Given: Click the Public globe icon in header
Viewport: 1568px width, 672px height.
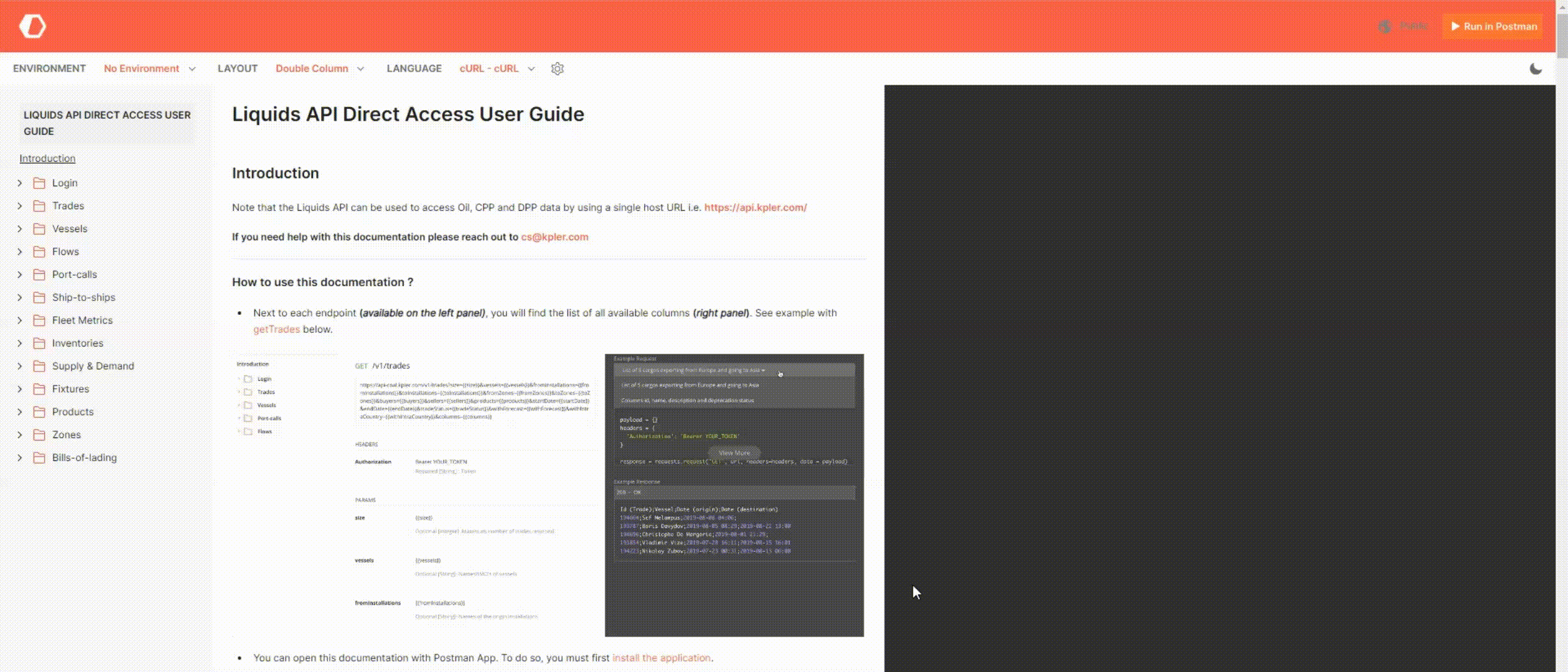Looking at the screenshot, I should pyautogui.click(x=1384, y=26).
